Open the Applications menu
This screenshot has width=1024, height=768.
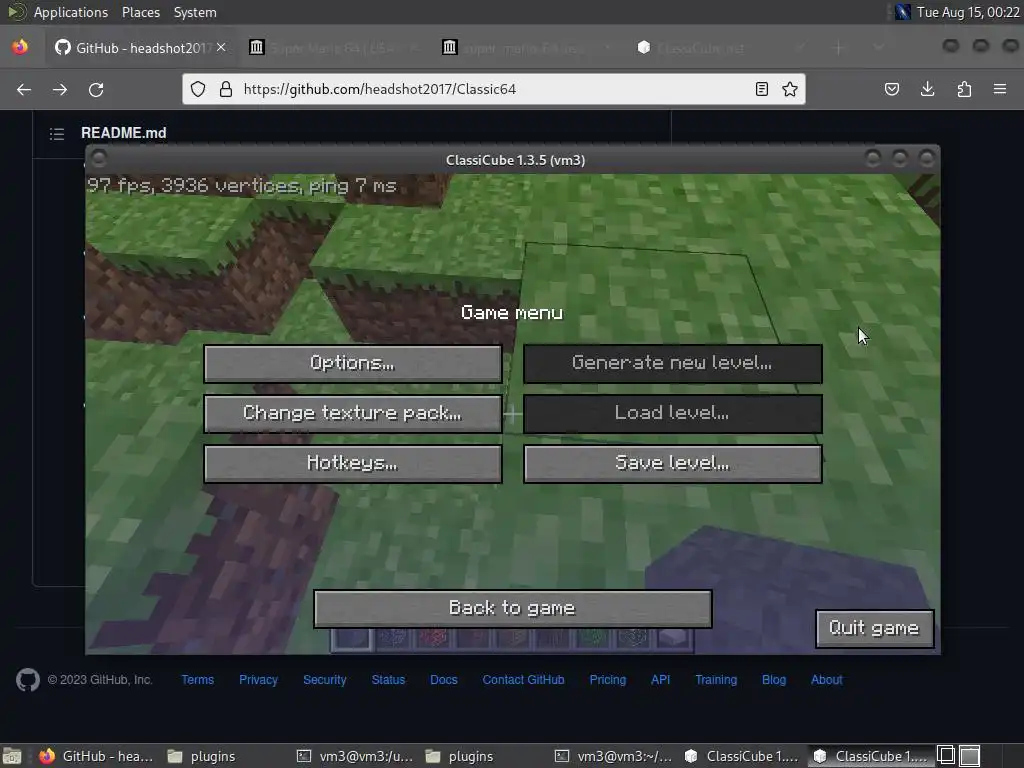(x=71, y=12)
